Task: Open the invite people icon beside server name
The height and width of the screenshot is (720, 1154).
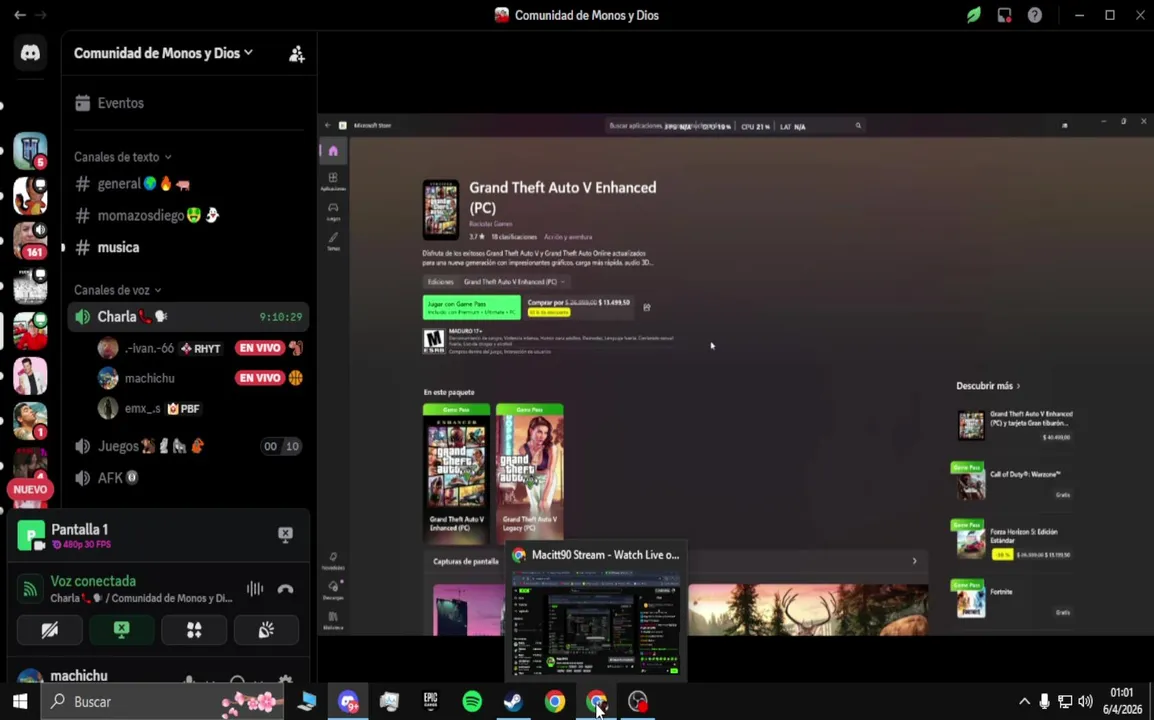Action: click(x=297, y=54)
